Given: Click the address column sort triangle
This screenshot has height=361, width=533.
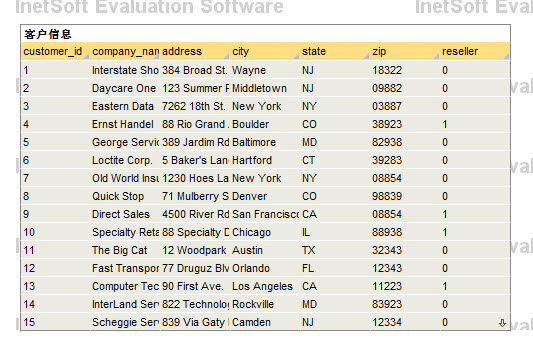Looking at the screenshot, I should pyautogui.click(x=226, y=57).
